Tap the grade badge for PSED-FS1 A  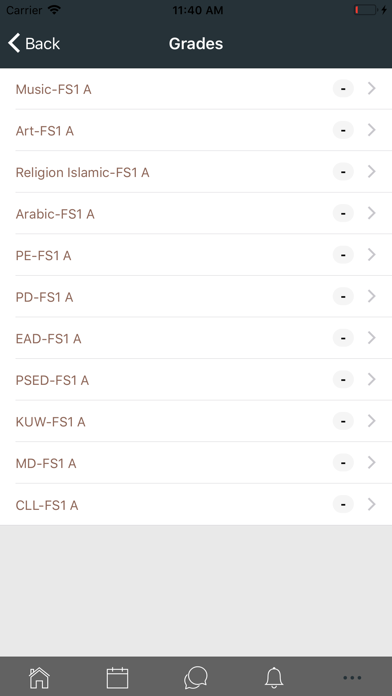tap(343, 380)
